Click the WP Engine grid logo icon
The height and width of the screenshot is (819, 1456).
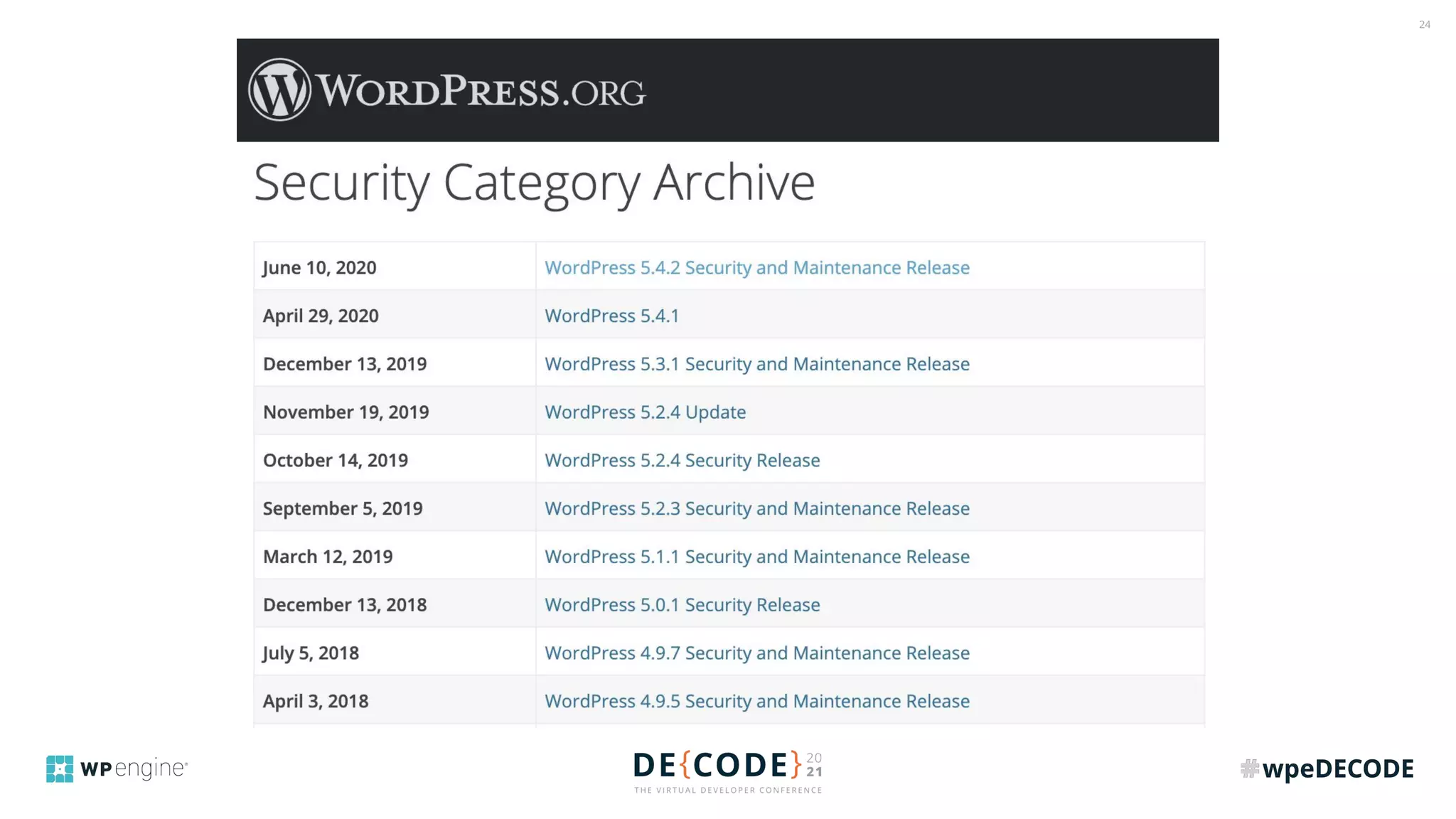(x=60, y=769)
